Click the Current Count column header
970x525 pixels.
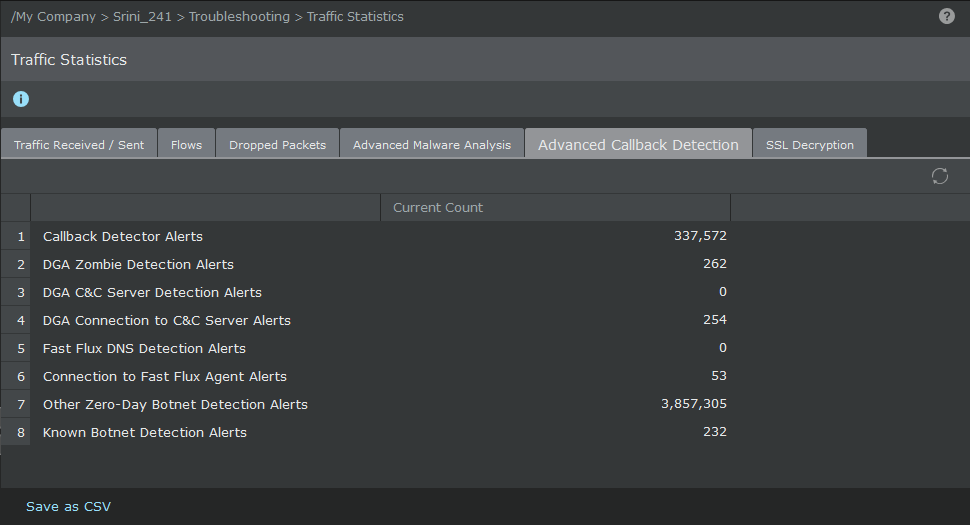[556, 208]
